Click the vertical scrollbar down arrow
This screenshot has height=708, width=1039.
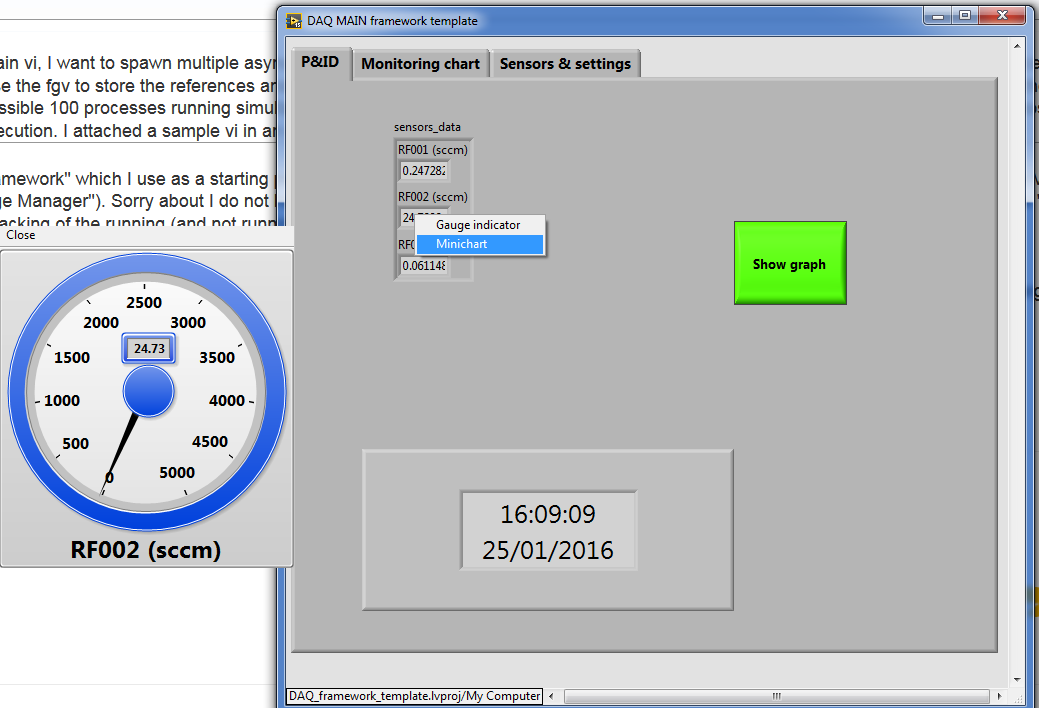(x=1017, y=679)
